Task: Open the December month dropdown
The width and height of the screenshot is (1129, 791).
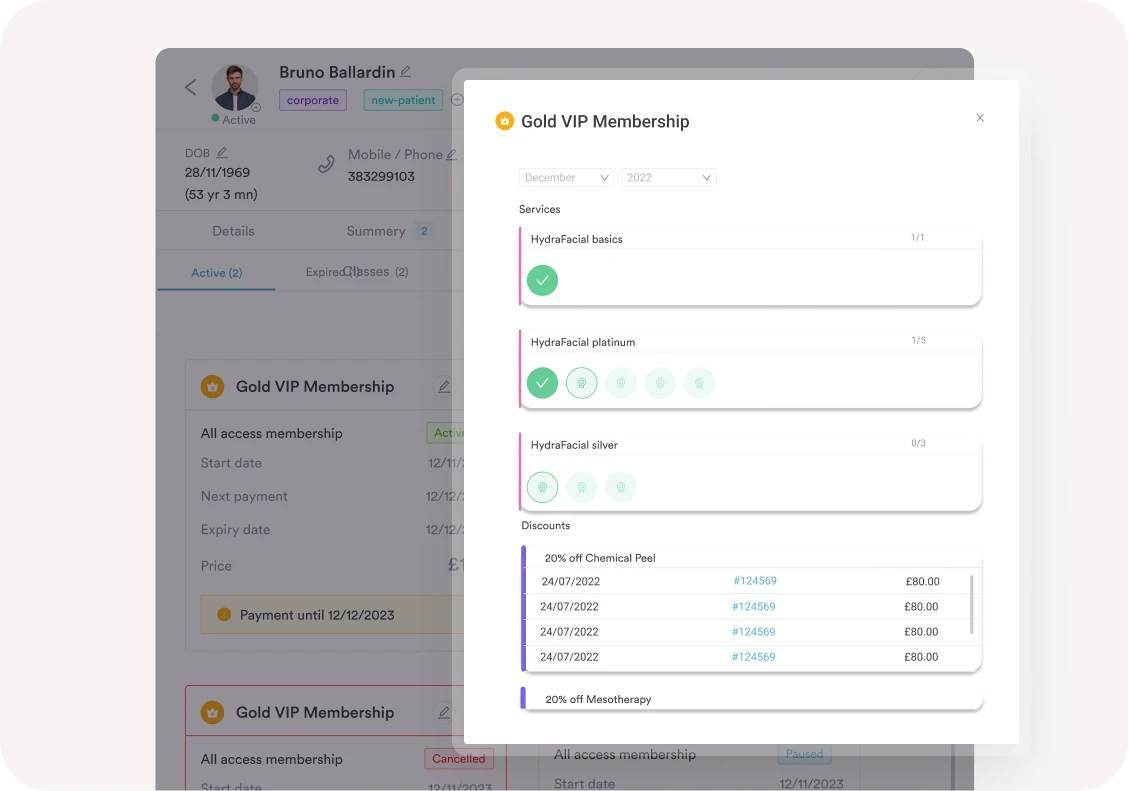Action: (566, 178)
